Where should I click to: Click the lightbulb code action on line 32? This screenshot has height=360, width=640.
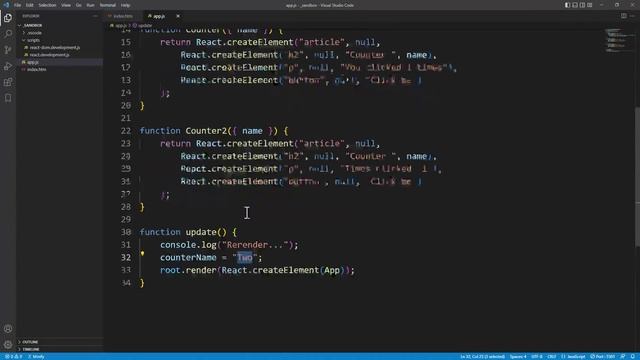[142, 254]
